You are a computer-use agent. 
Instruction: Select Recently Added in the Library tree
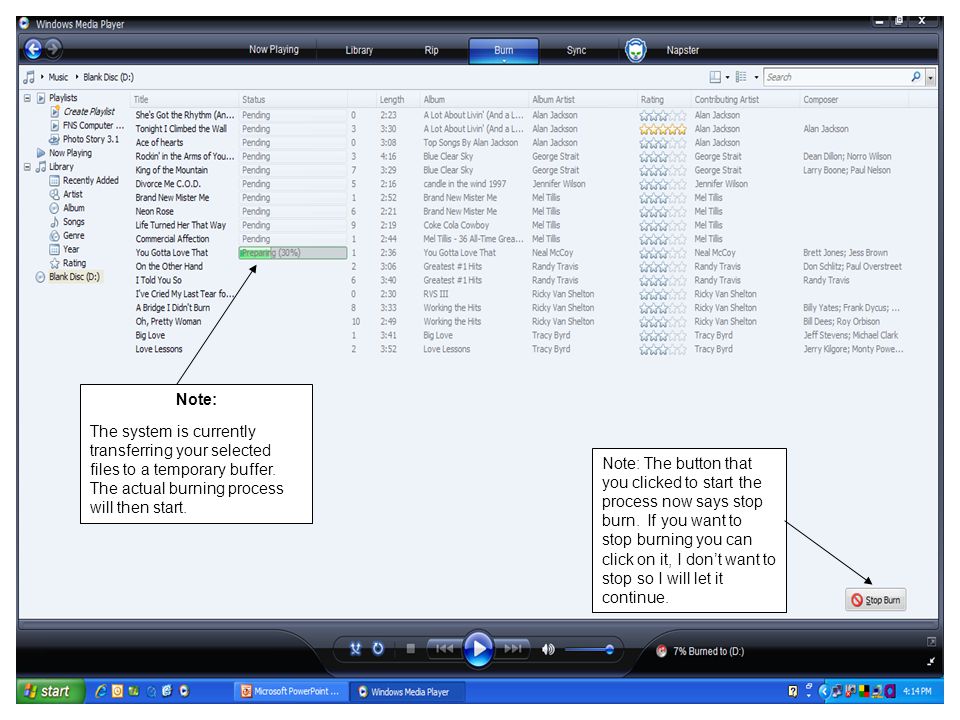pyautogui.click(x=91, y=181)
